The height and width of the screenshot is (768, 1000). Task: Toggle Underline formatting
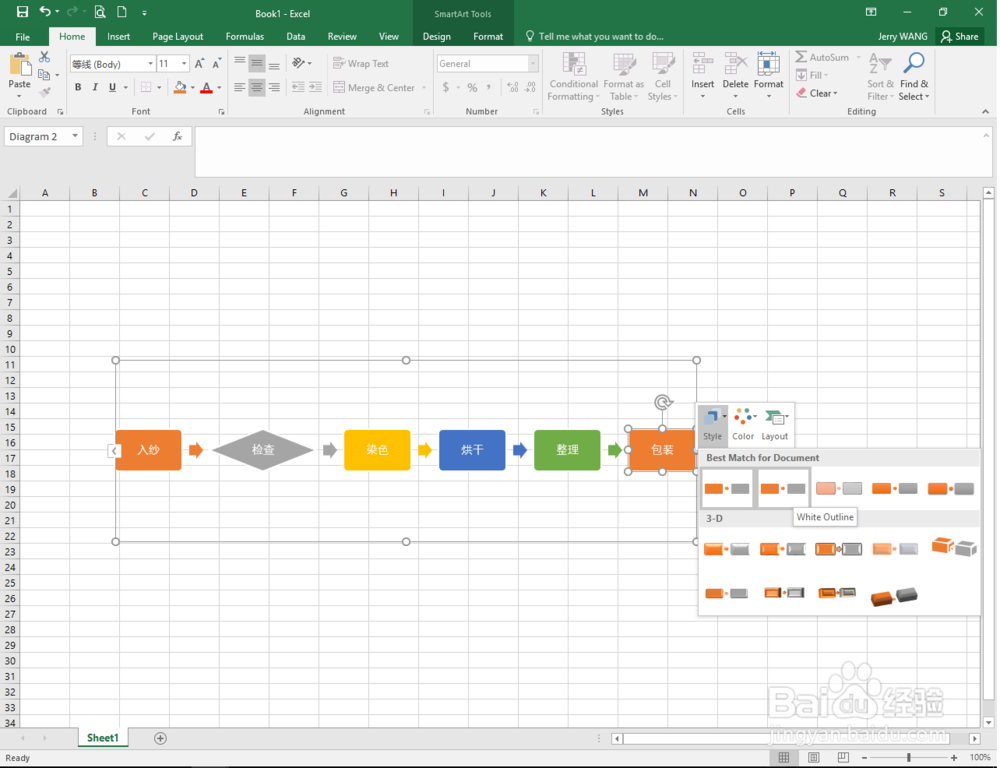(x=112, y=87)
